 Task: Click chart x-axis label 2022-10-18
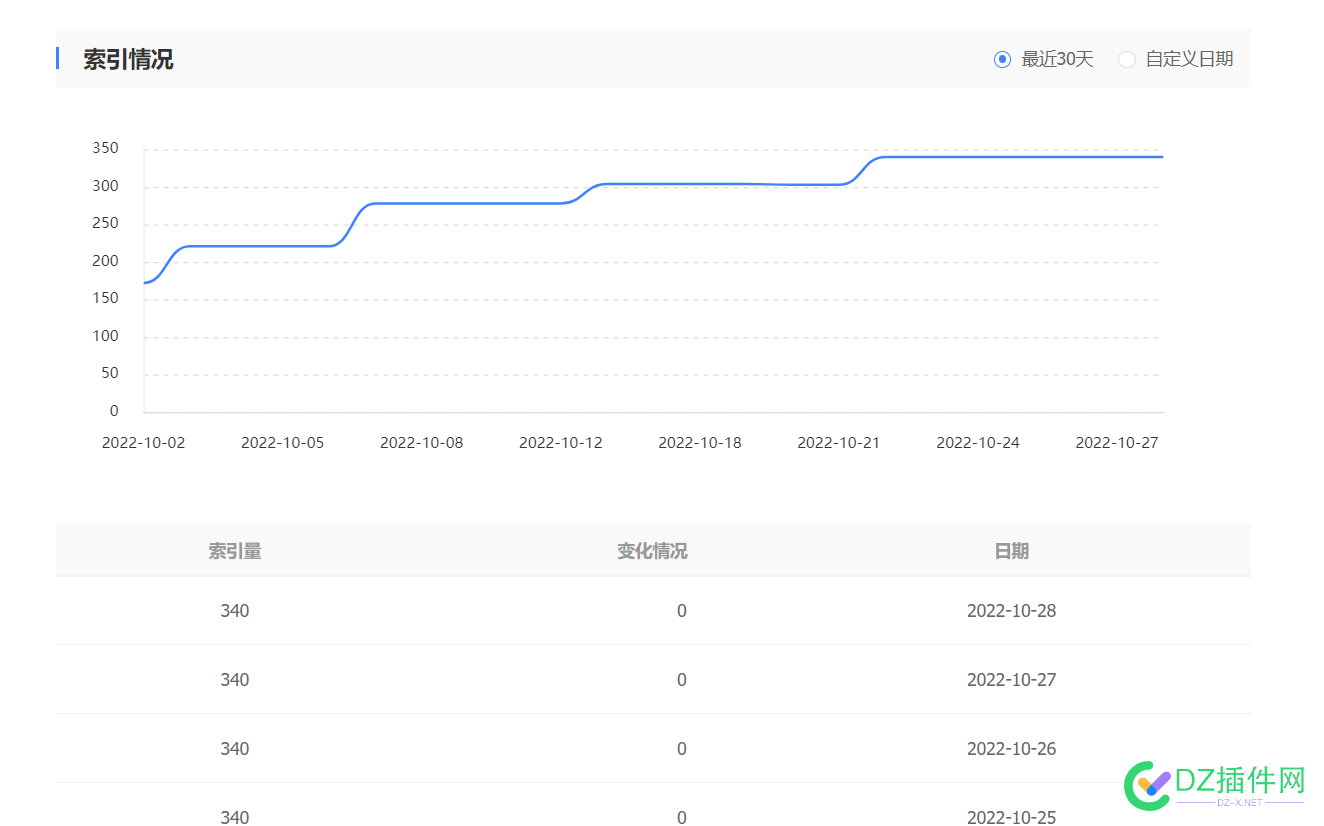[x=700, y=442]
